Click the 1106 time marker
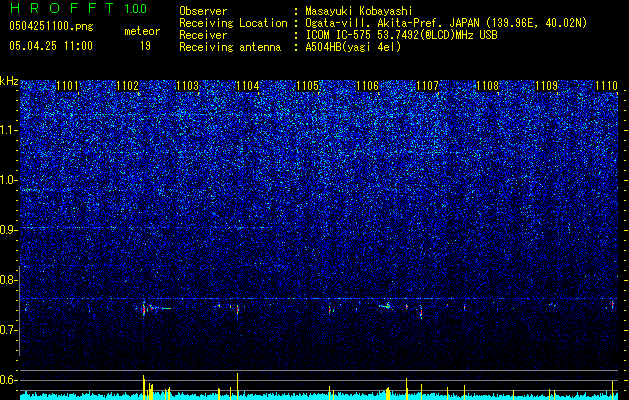 point(367,86)
